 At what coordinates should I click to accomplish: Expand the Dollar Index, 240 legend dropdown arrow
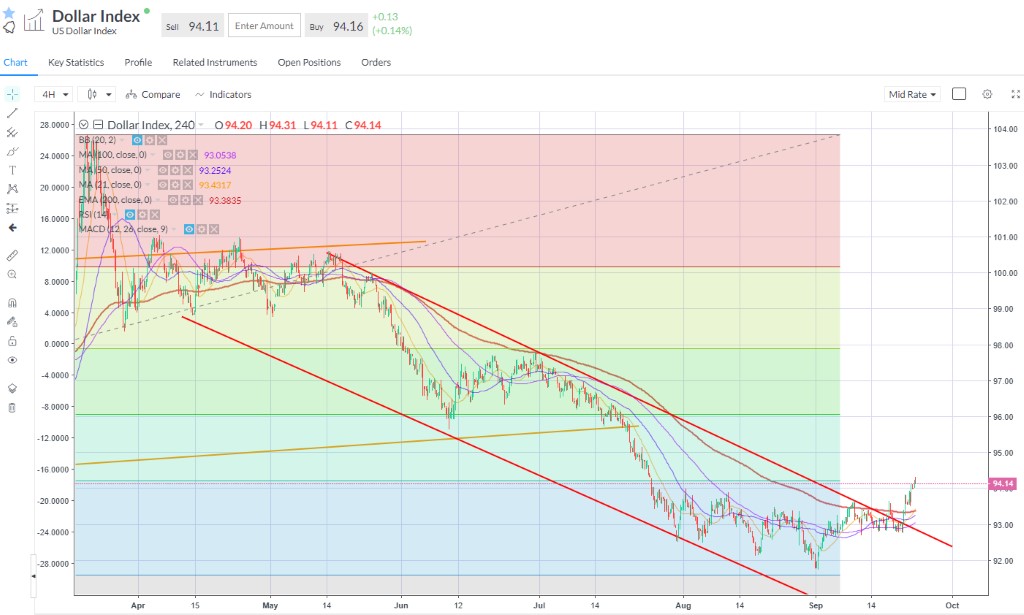(x=202, y=125)
